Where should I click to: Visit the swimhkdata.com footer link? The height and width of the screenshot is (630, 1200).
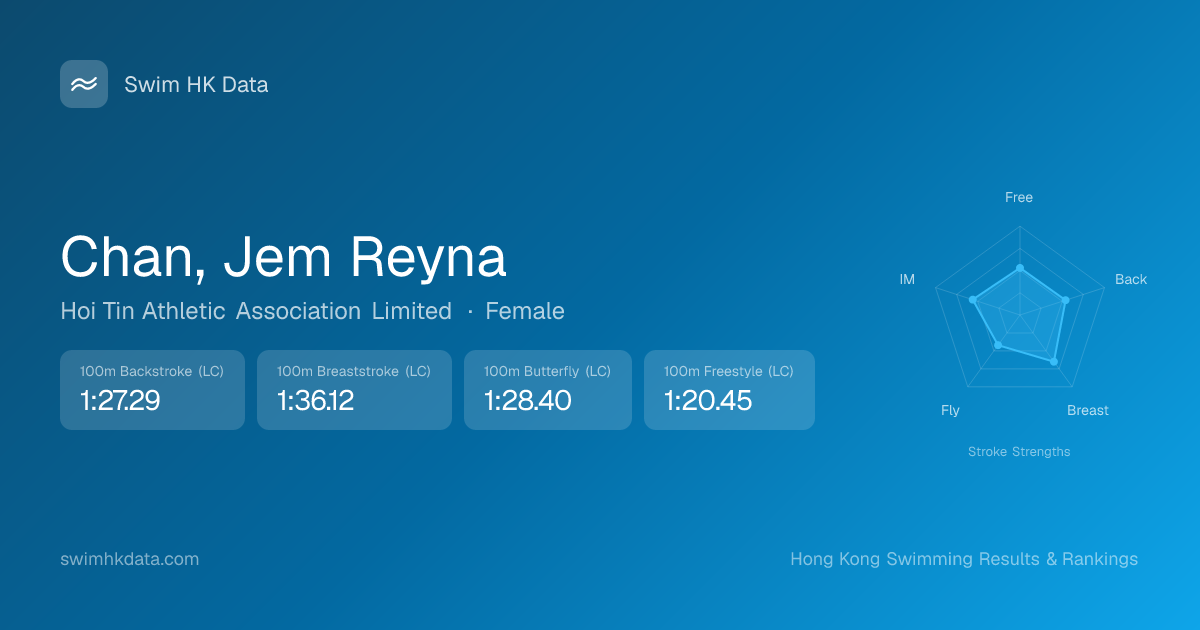(130, 559)
